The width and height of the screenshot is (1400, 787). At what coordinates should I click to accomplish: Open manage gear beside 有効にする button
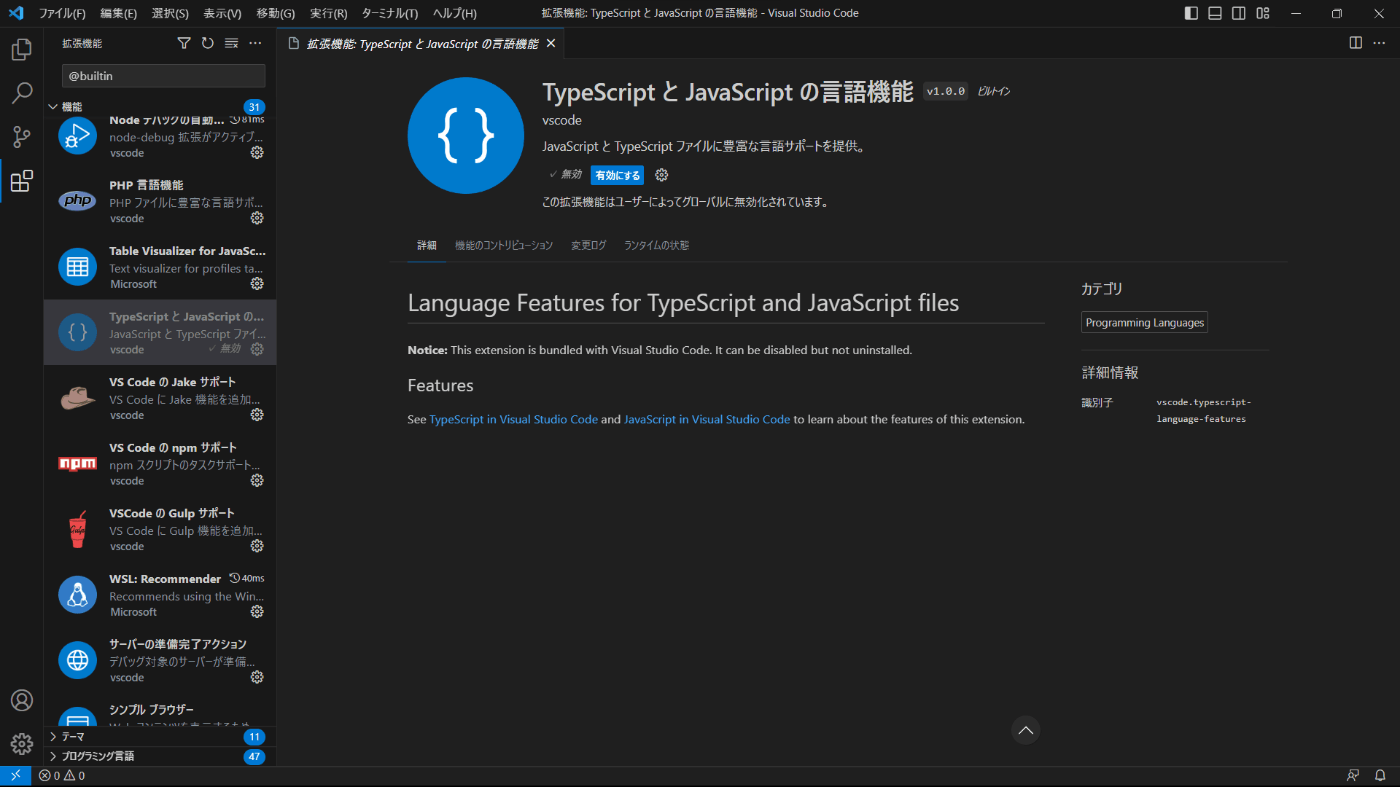click(x=661, y=175)
